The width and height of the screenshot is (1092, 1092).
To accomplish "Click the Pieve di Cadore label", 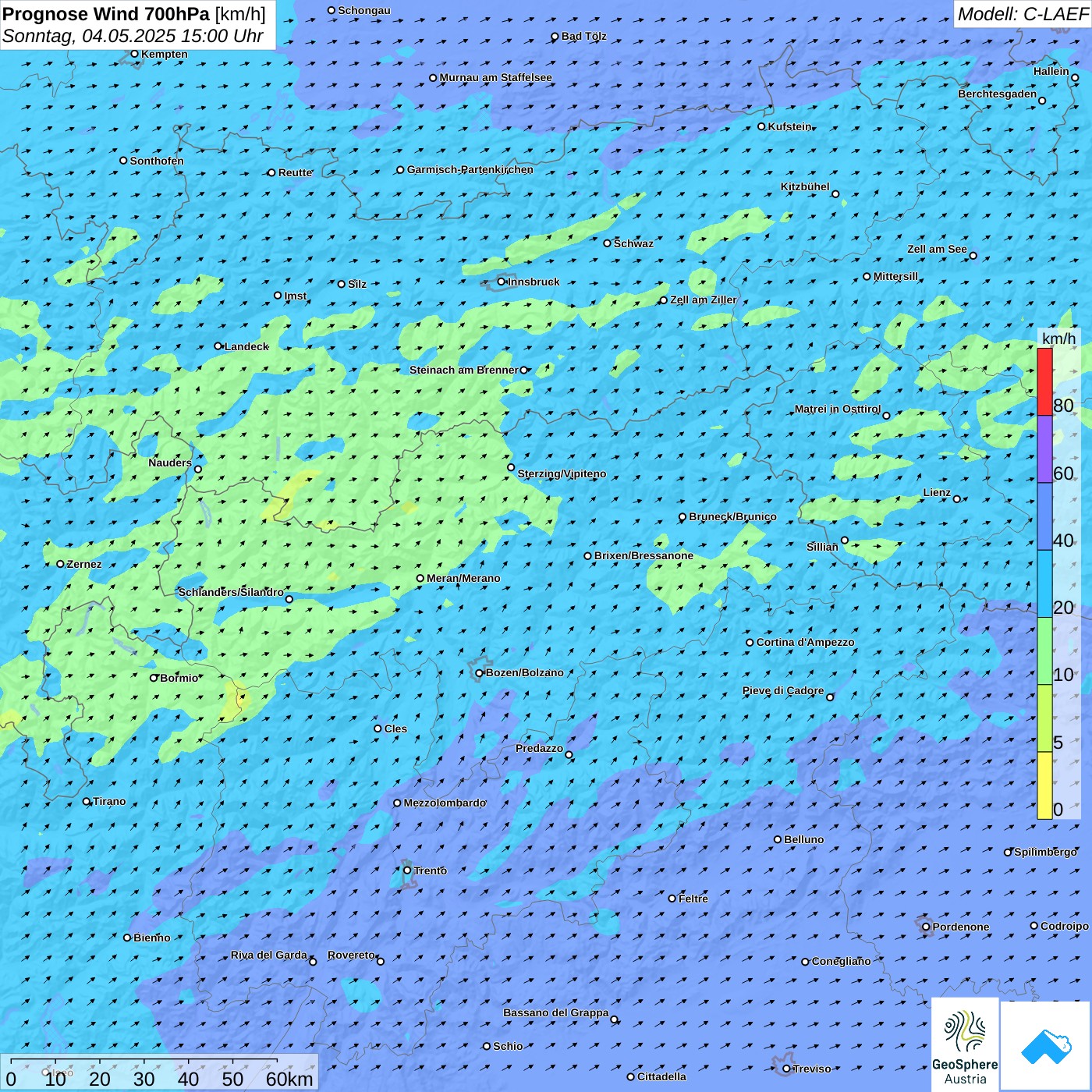I will click(783, 690).
